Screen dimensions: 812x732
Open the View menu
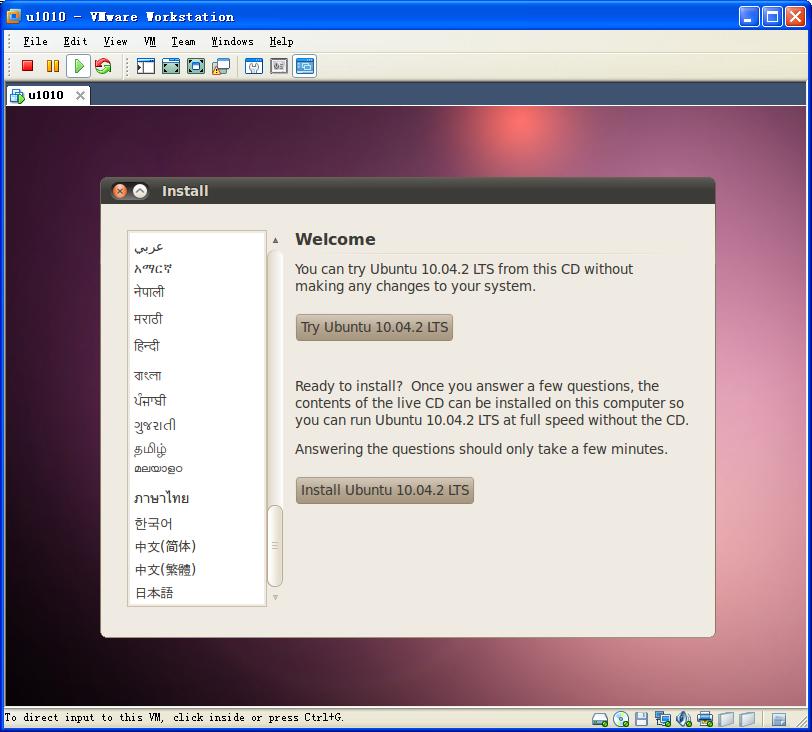115,41
